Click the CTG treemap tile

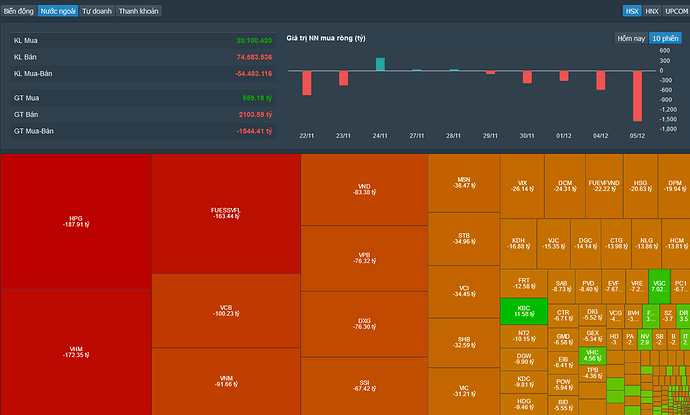tap(616, 244)
